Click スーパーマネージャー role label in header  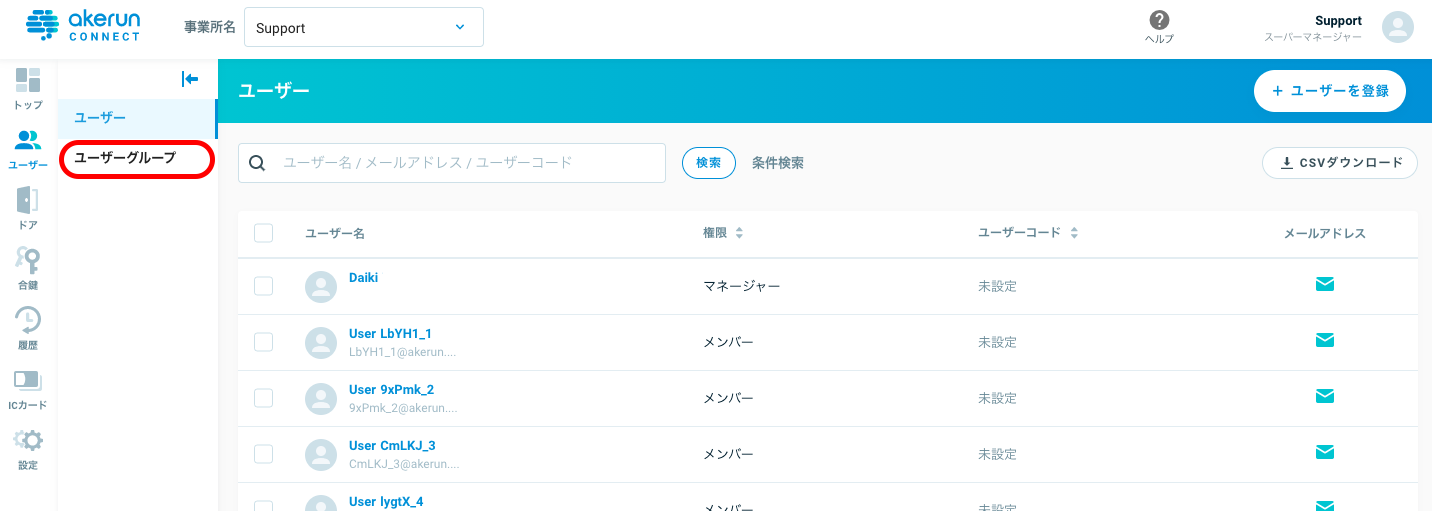pos(1313,37)
